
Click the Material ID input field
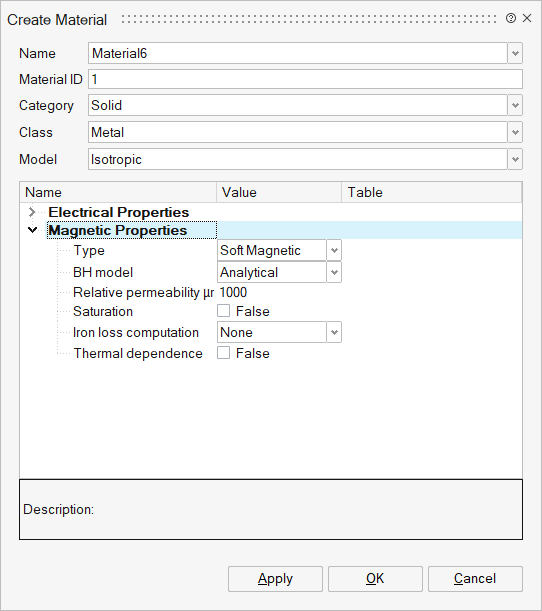coord(305,79)
